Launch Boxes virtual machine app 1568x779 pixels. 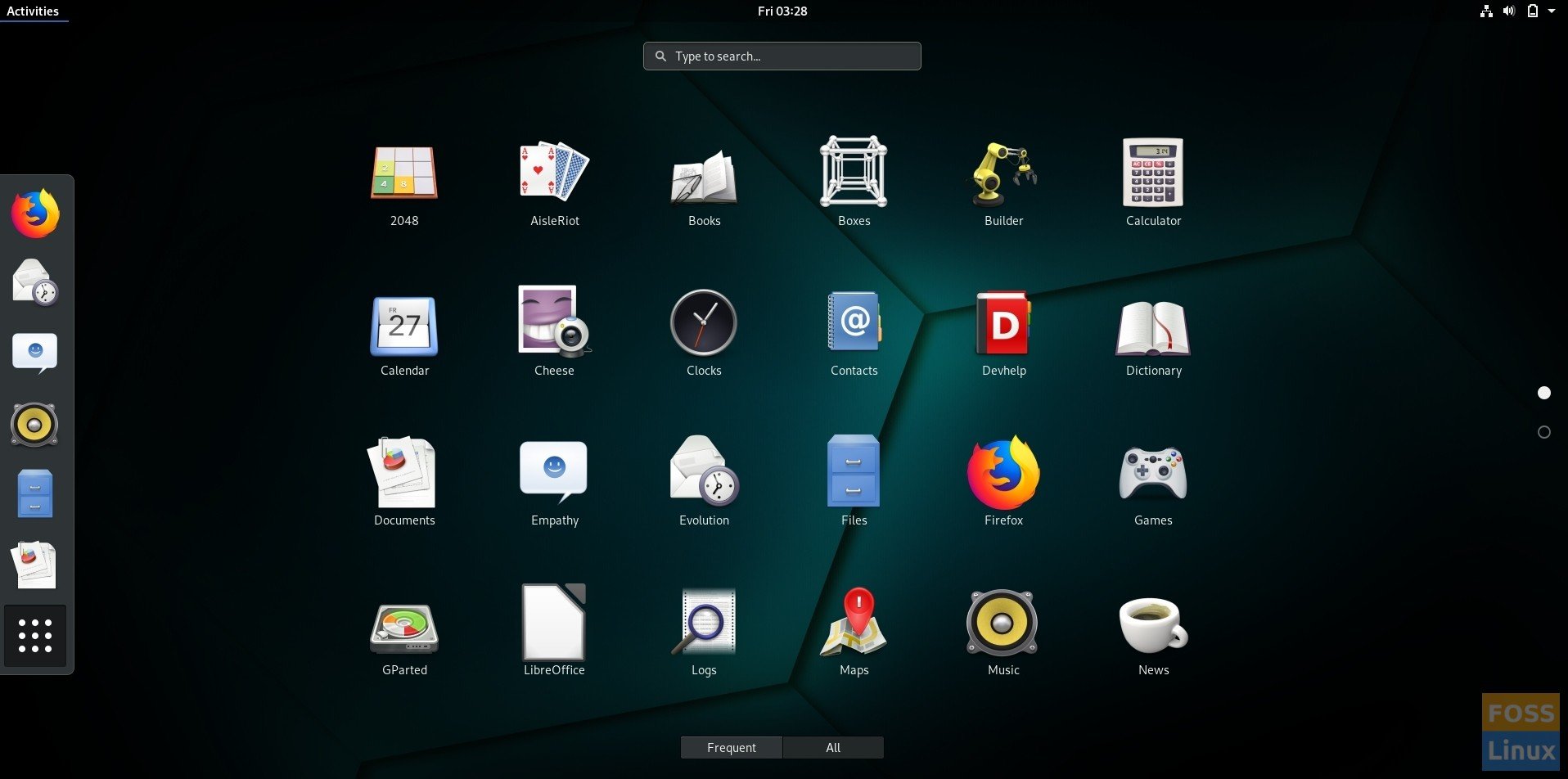click(x=854, y=171)
